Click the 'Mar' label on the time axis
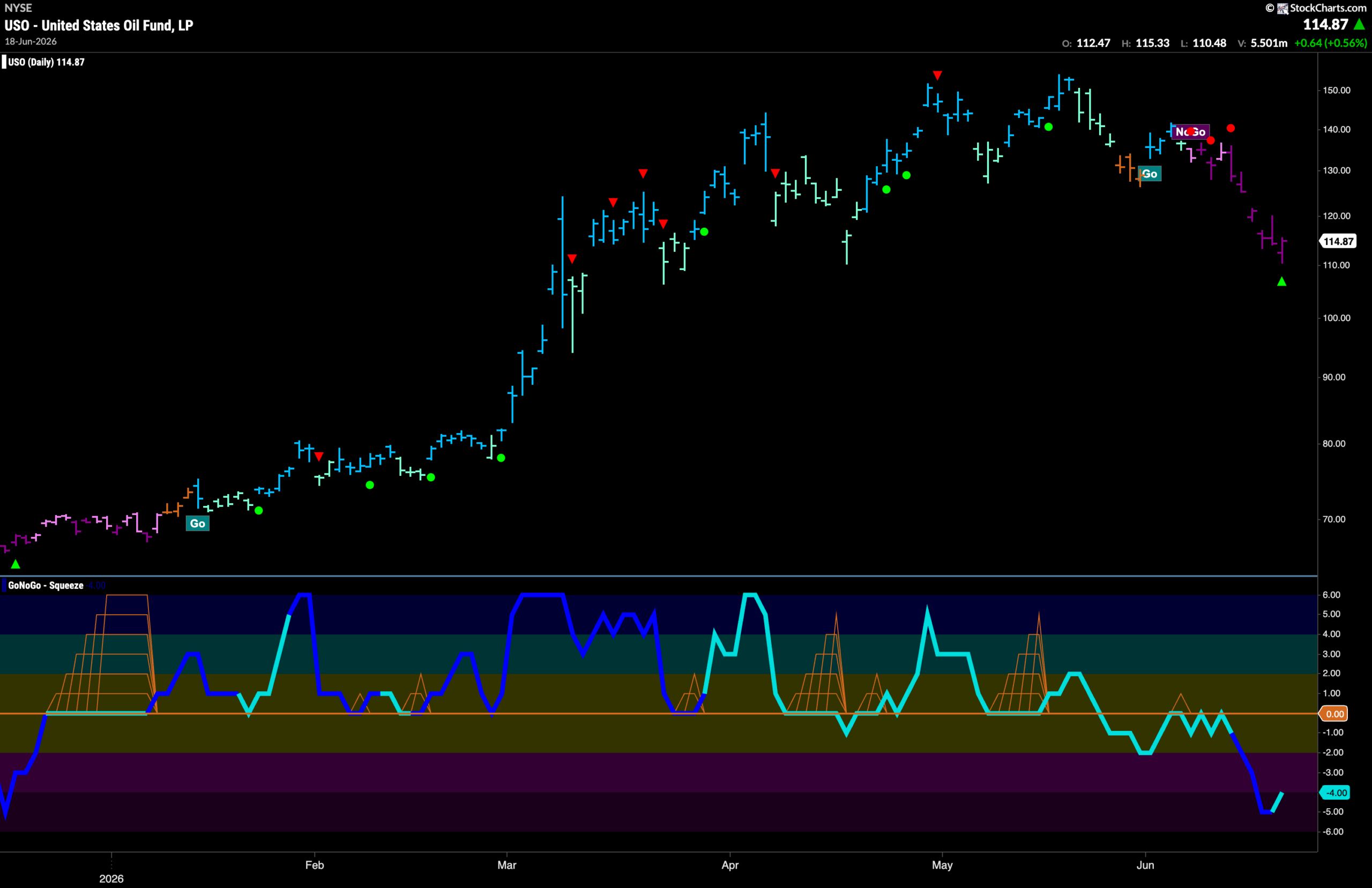 [x=506, y=865]
